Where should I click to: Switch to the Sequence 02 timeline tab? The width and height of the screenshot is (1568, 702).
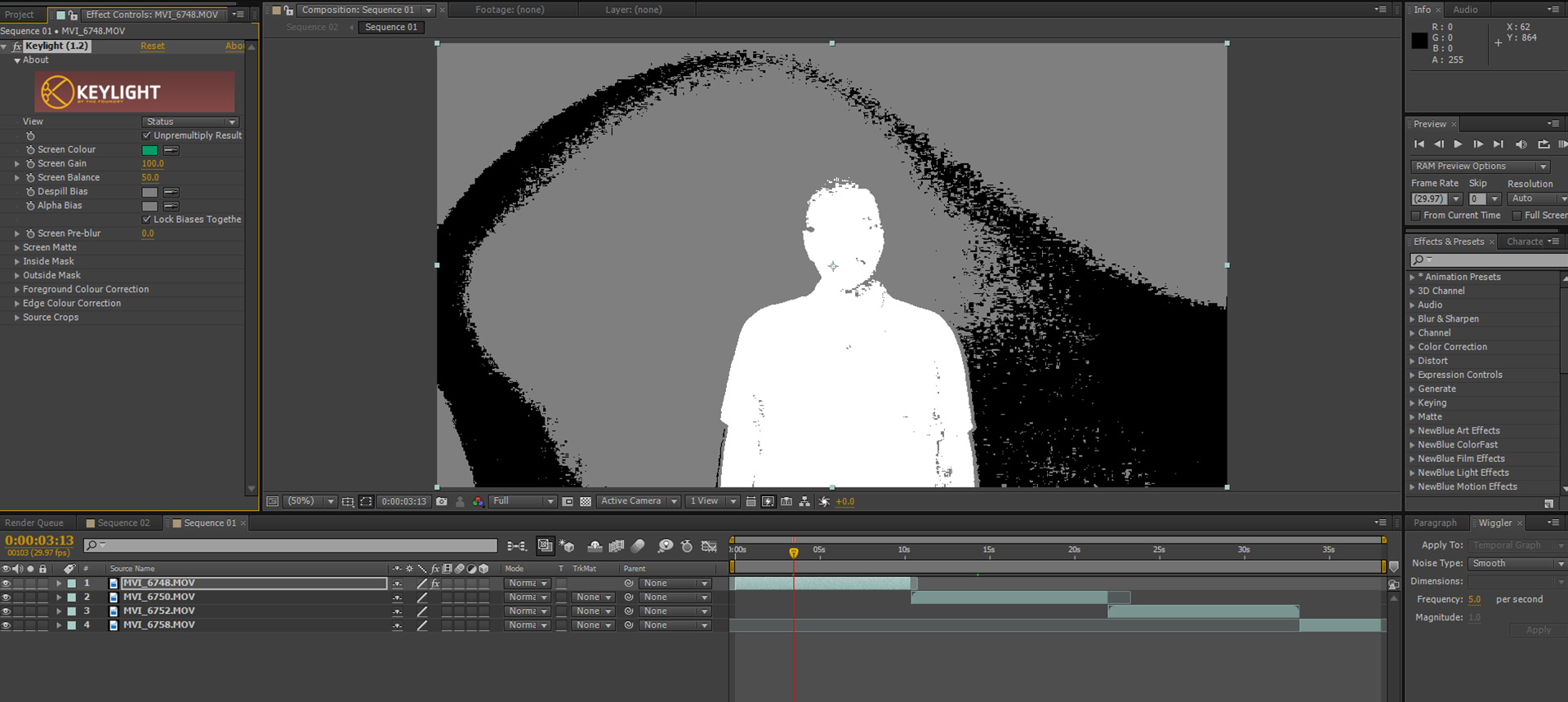[x=122, y=523]
